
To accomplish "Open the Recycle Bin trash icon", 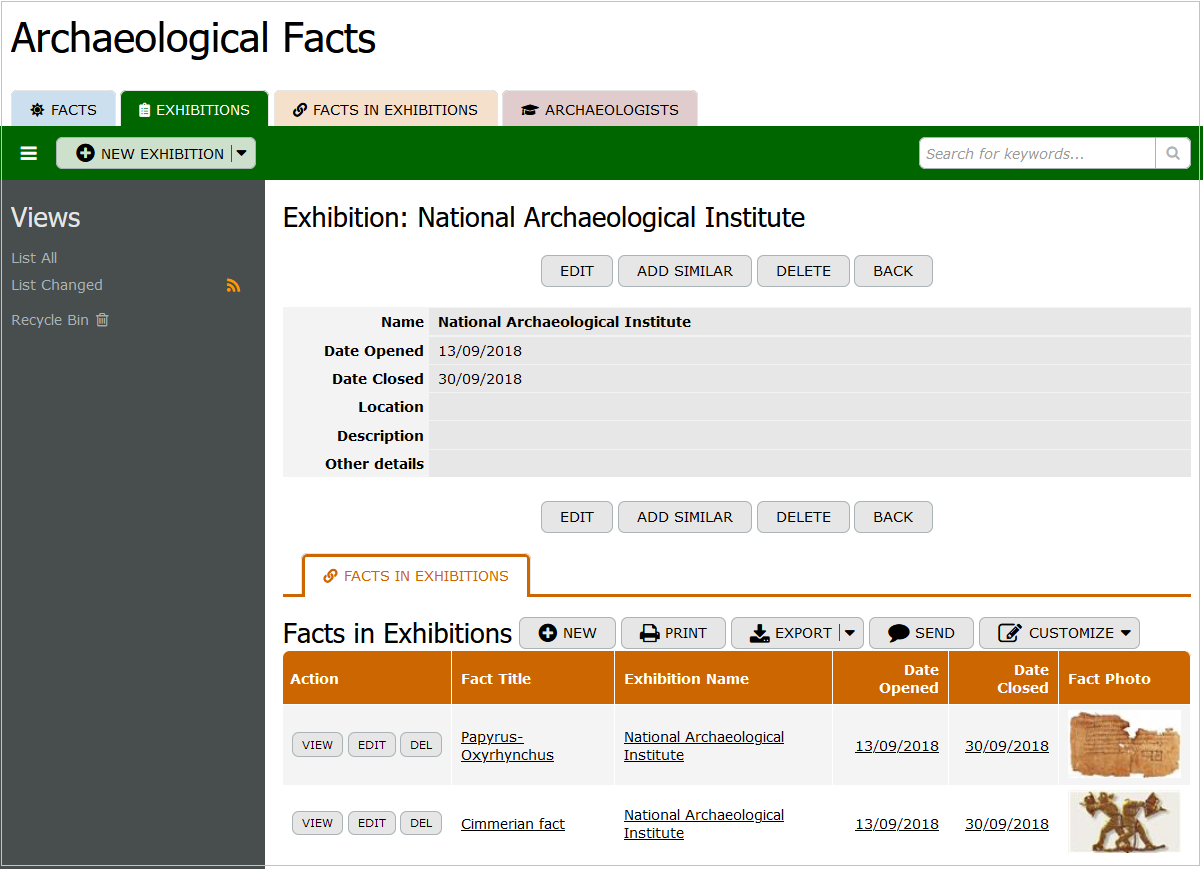I will click(102, 320).
